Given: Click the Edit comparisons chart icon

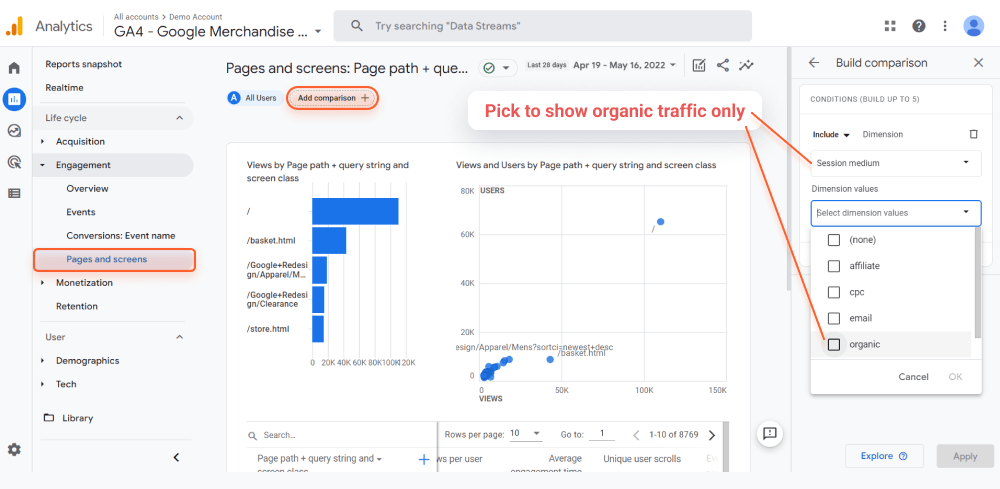Looking at the screenshot, I should 699,65.
